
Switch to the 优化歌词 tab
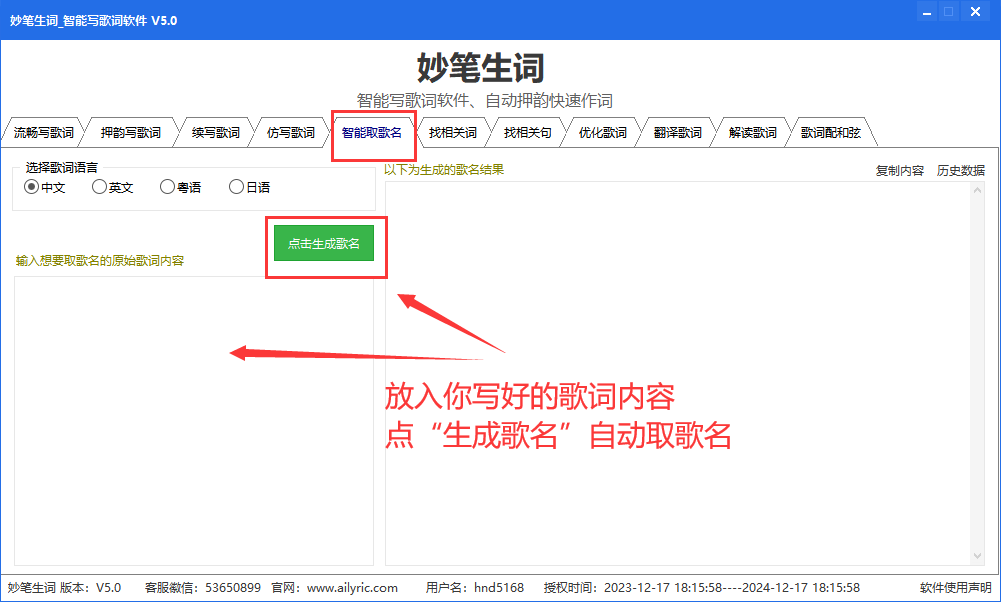click(603, 133)
